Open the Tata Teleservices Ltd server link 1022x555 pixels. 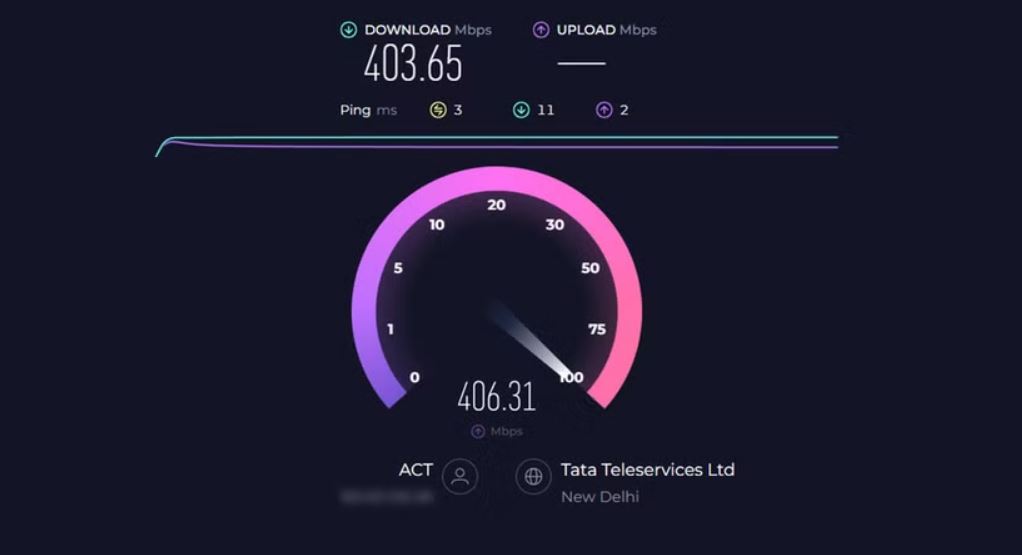pos(647,470)
